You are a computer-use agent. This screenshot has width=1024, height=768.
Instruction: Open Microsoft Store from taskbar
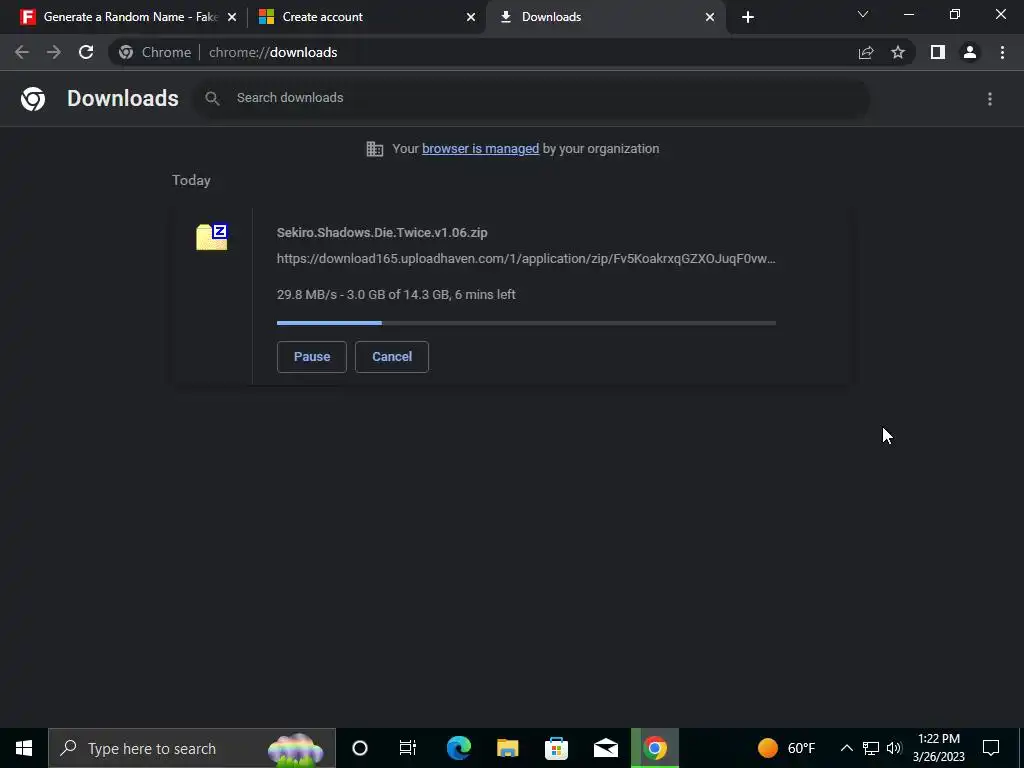[x=556, y=748]
